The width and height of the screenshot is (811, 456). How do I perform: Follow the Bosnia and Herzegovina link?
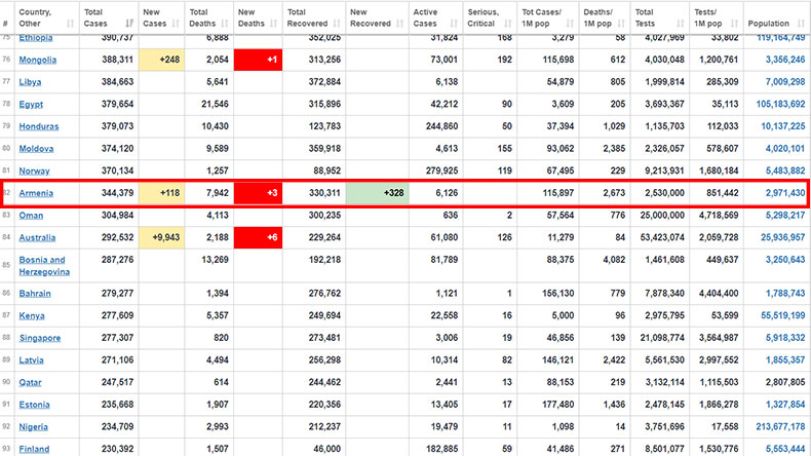pyautogui.click(x=44, y=266)
